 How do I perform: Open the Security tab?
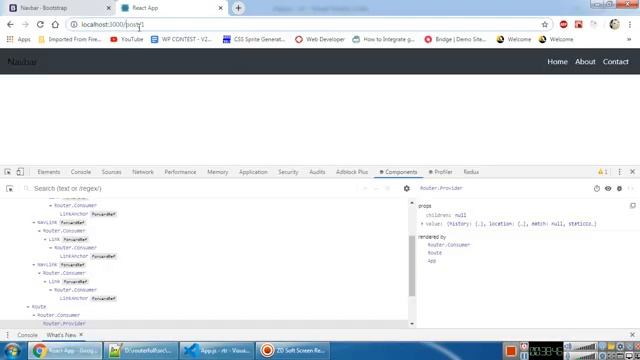[288, 172]
